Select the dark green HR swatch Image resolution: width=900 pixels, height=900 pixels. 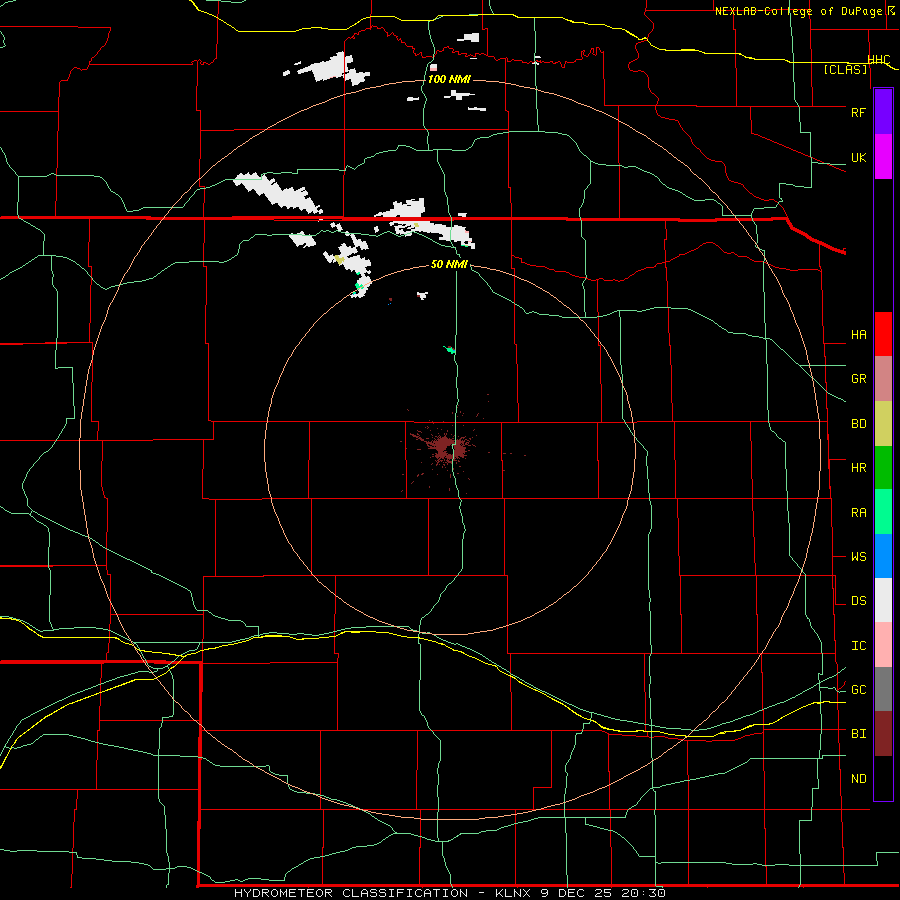pos(883,467)
